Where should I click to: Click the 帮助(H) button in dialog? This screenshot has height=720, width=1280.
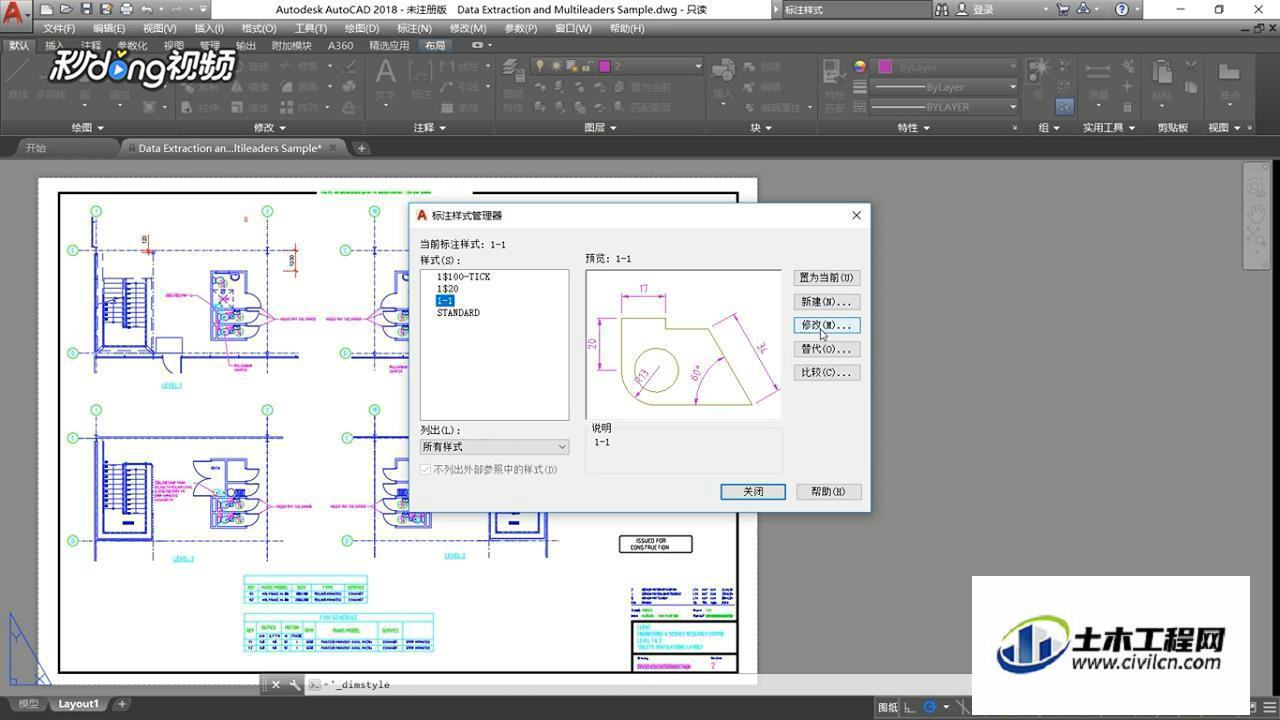(829, 492)
